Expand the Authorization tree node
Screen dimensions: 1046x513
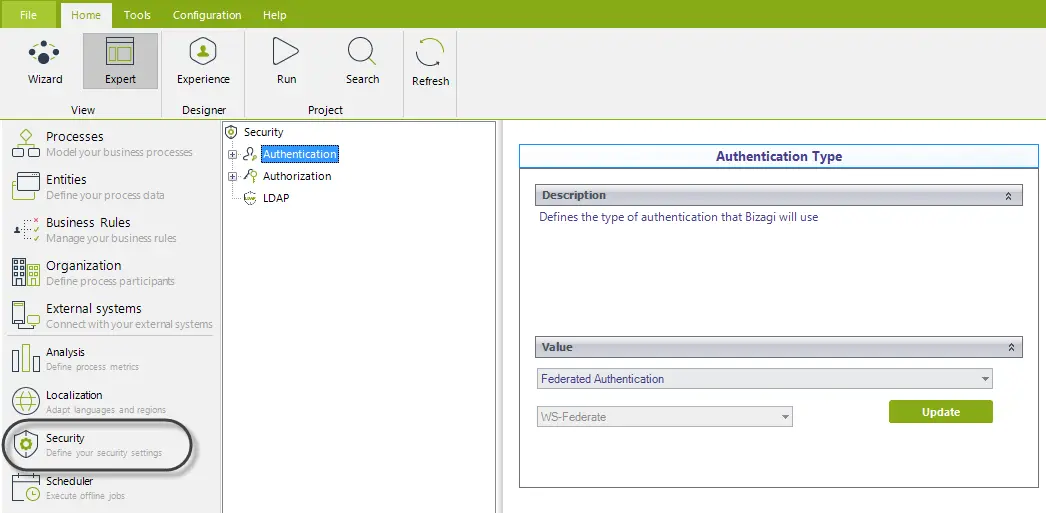(x=233, y=176)
